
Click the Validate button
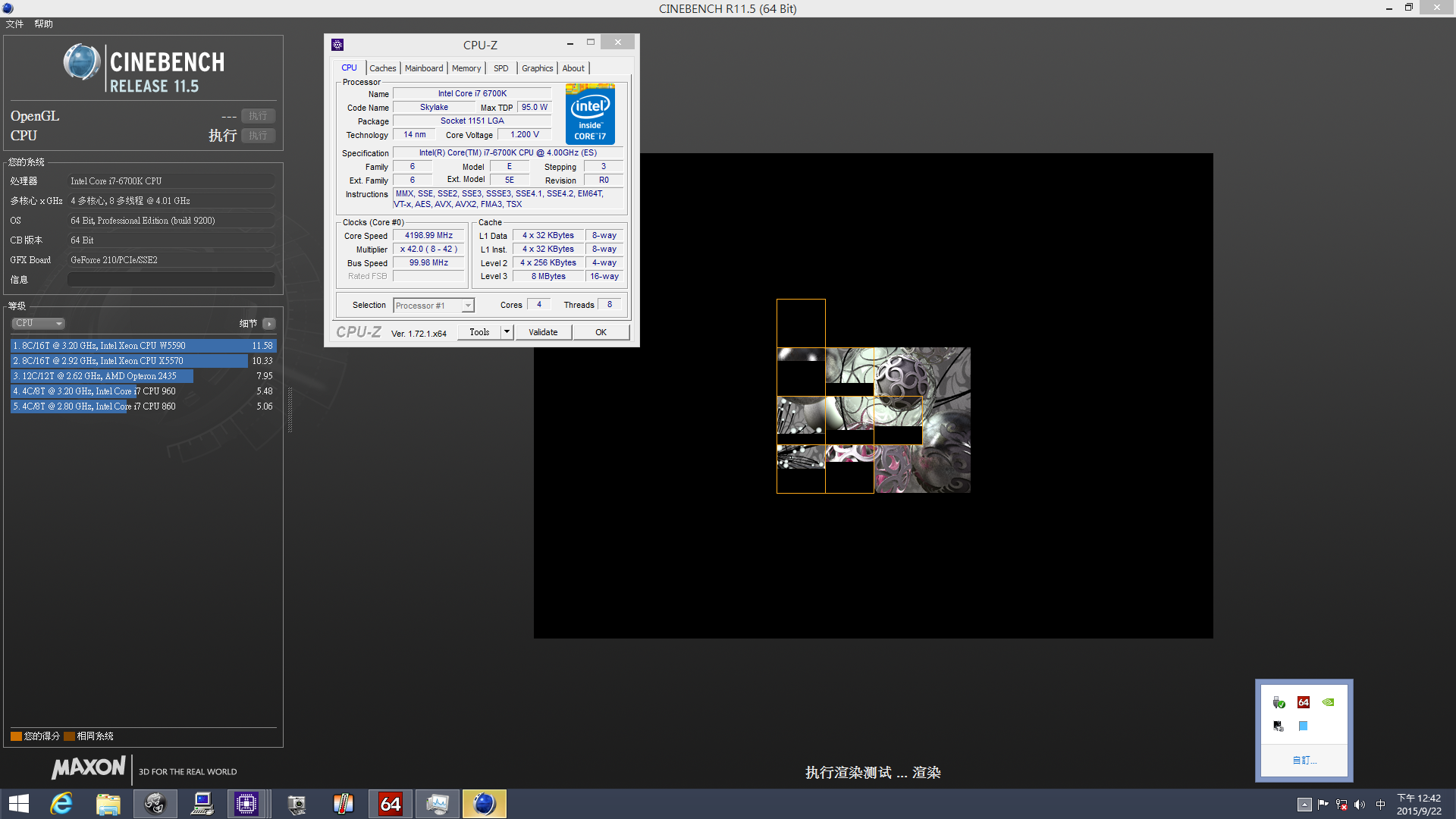click(x=543, y=332)
